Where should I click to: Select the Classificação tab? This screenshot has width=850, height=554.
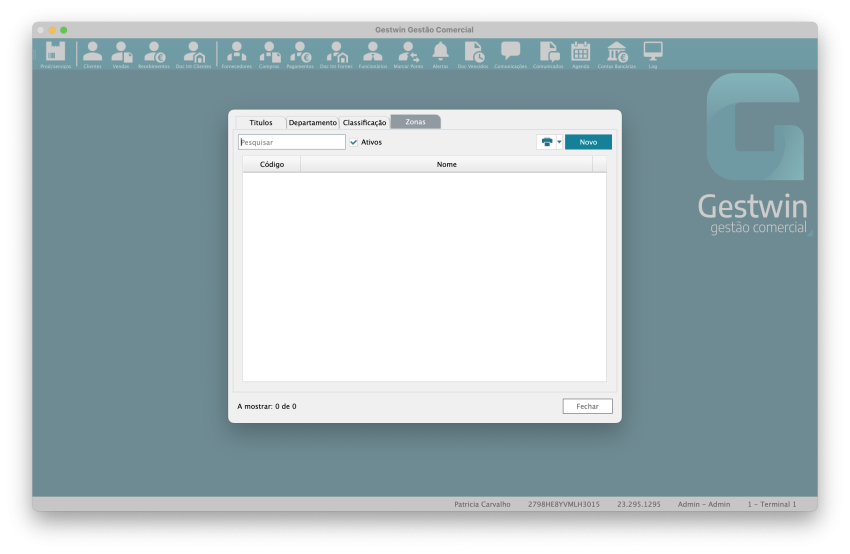coord(364,122)
